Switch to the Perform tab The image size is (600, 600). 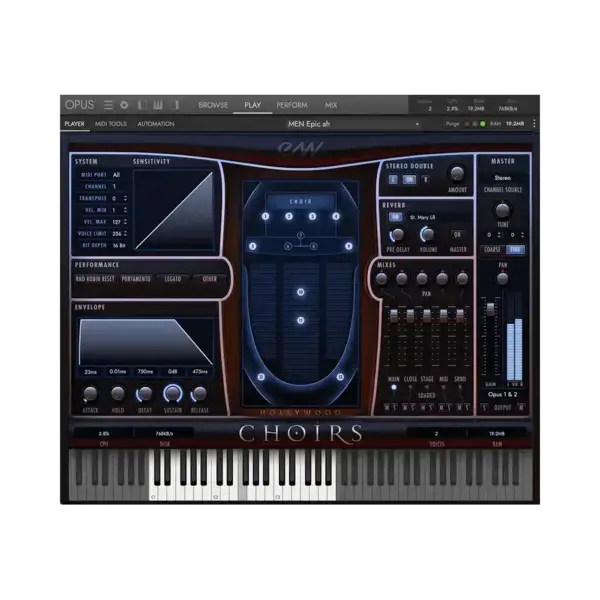(x=292, y=105)
